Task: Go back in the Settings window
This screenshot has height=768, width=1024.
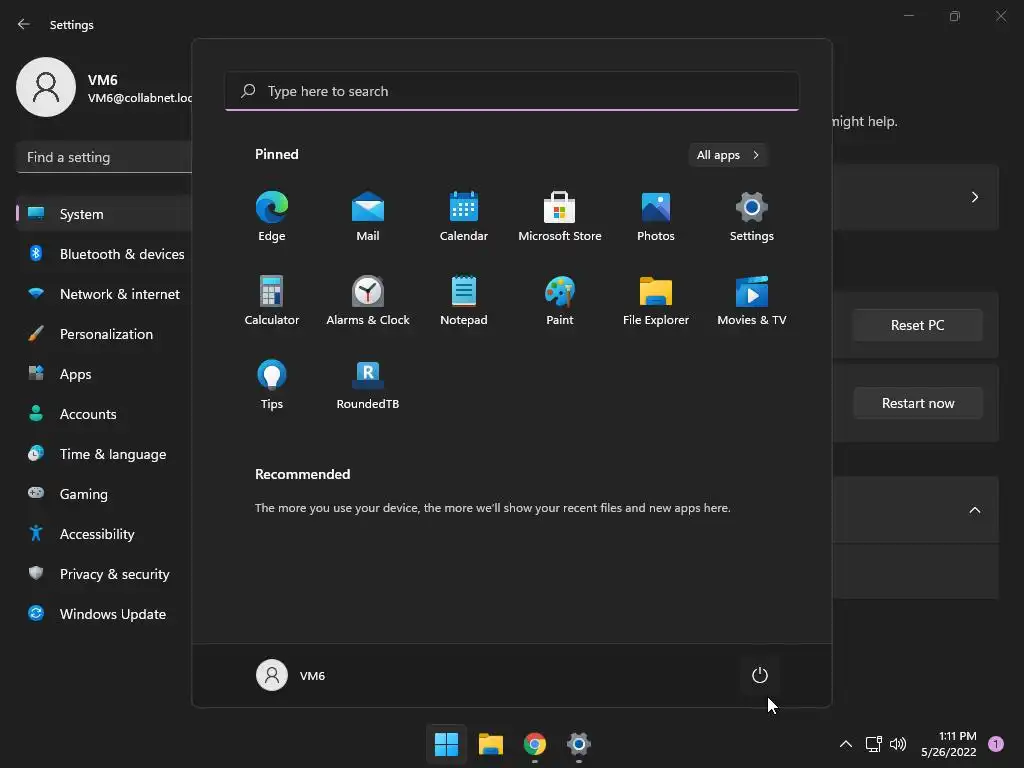Action: click(x=24, y=24)
